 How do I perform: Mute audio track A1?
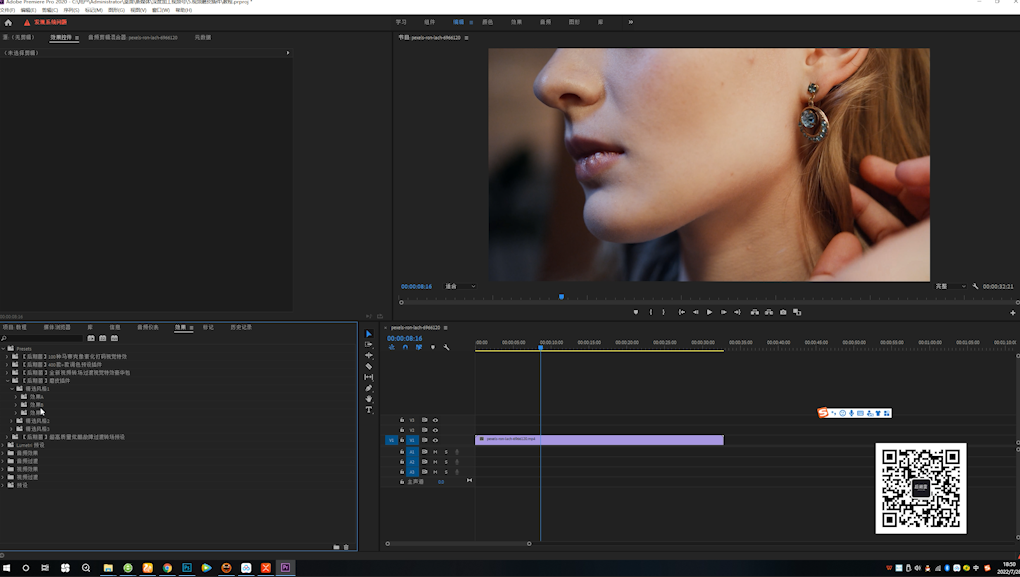tap(435, 452)
